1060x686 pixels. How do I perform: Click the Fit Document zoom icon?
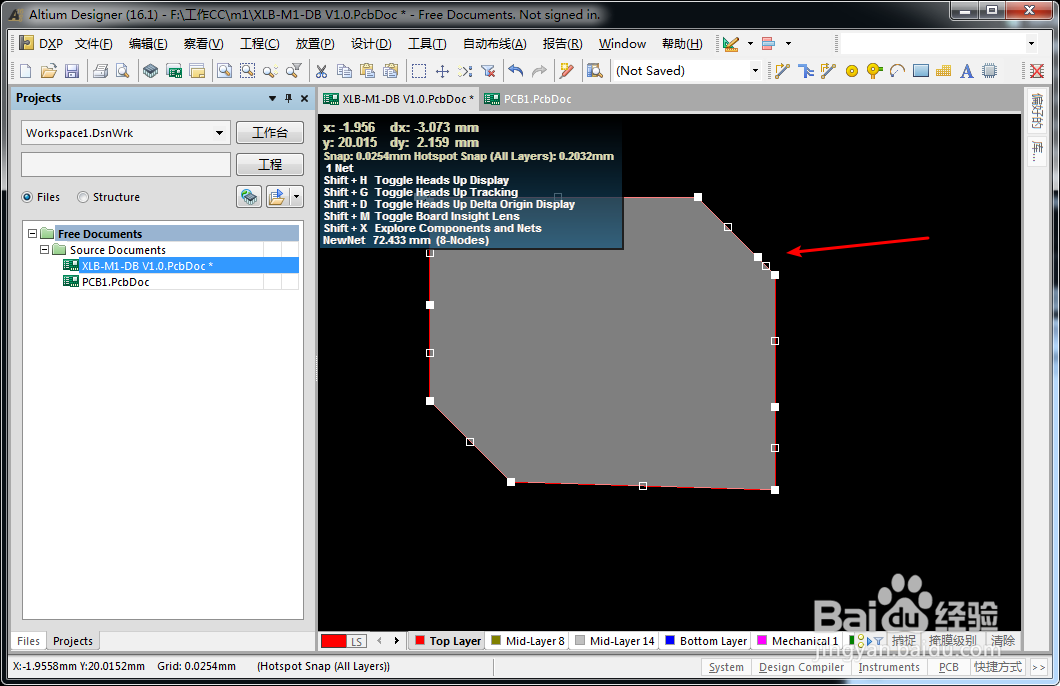tap(224, 71)
